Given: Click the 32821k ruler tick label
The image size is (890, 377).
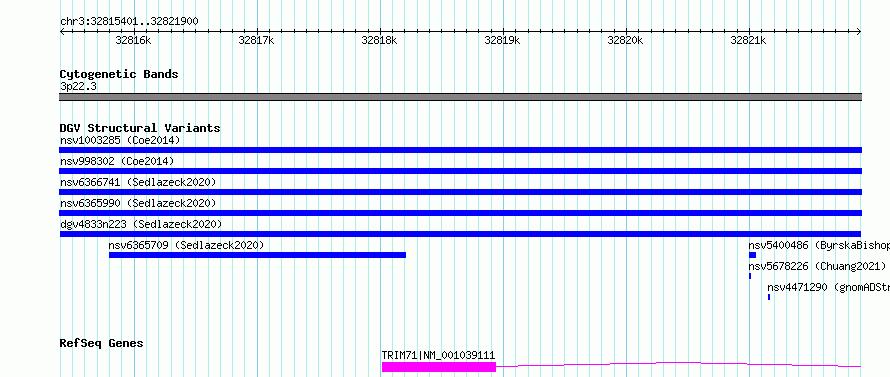Looking at the screenshot, I should point(748,40).
